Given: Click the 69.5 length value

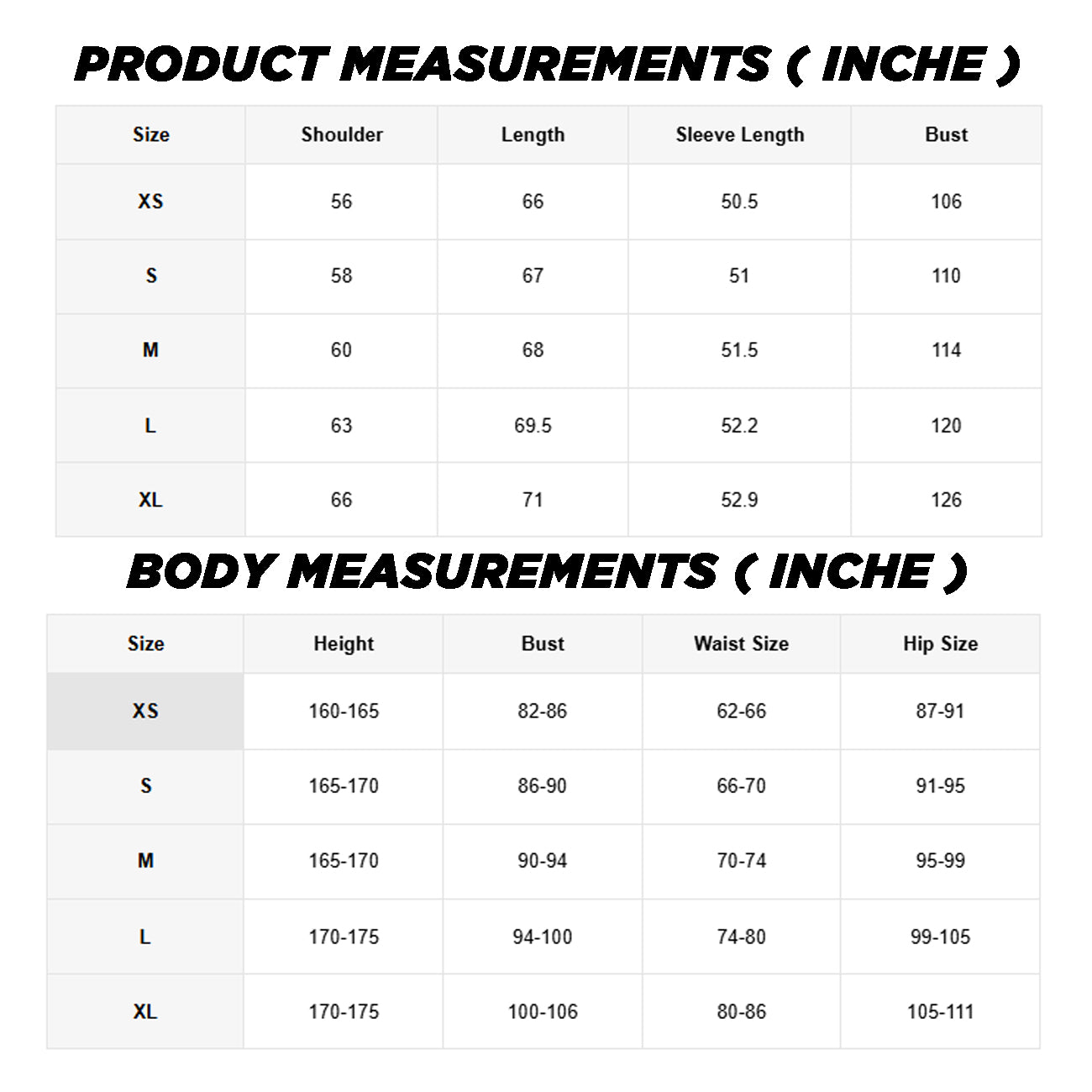Looking at the screenshot, I should point(533,426).
